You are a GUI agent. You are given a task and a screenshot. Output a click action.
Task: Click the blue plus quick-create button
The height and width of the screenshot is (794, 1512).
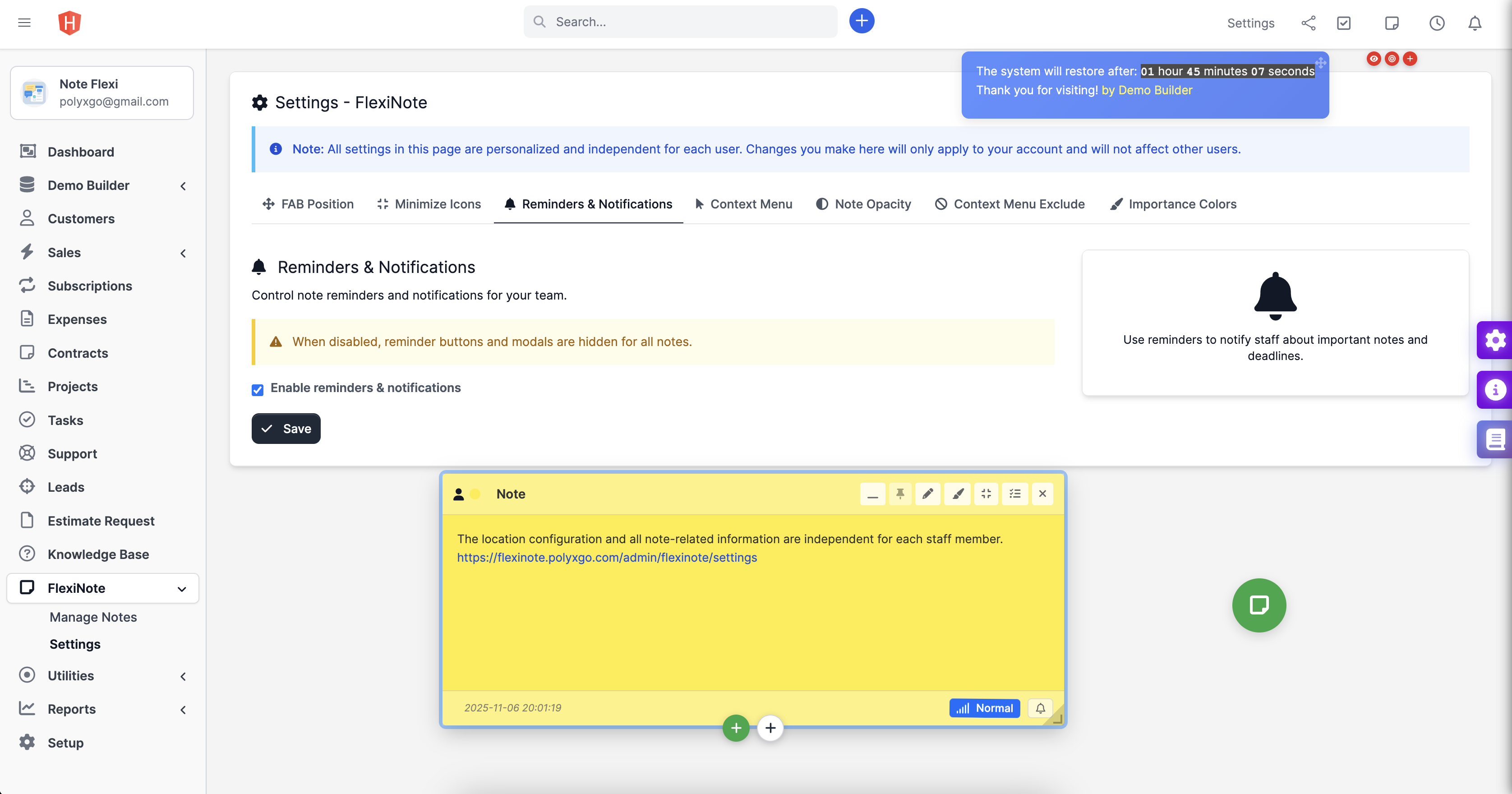(861, 21)
